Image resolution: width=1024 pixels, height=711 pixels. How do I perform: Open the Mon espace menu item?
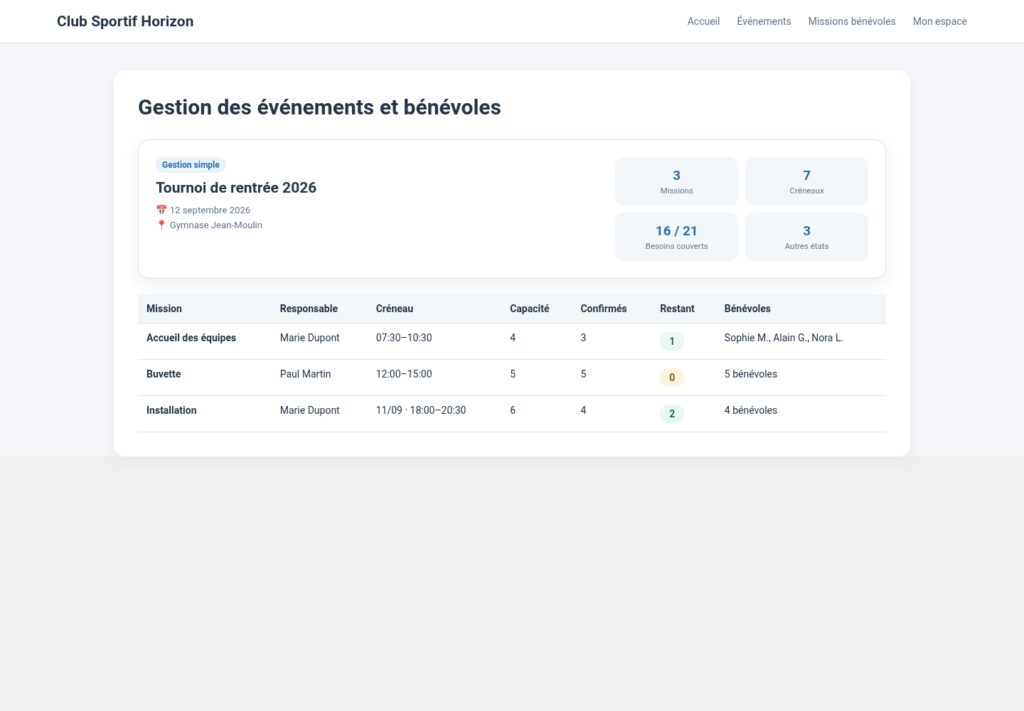pos(939,22)
